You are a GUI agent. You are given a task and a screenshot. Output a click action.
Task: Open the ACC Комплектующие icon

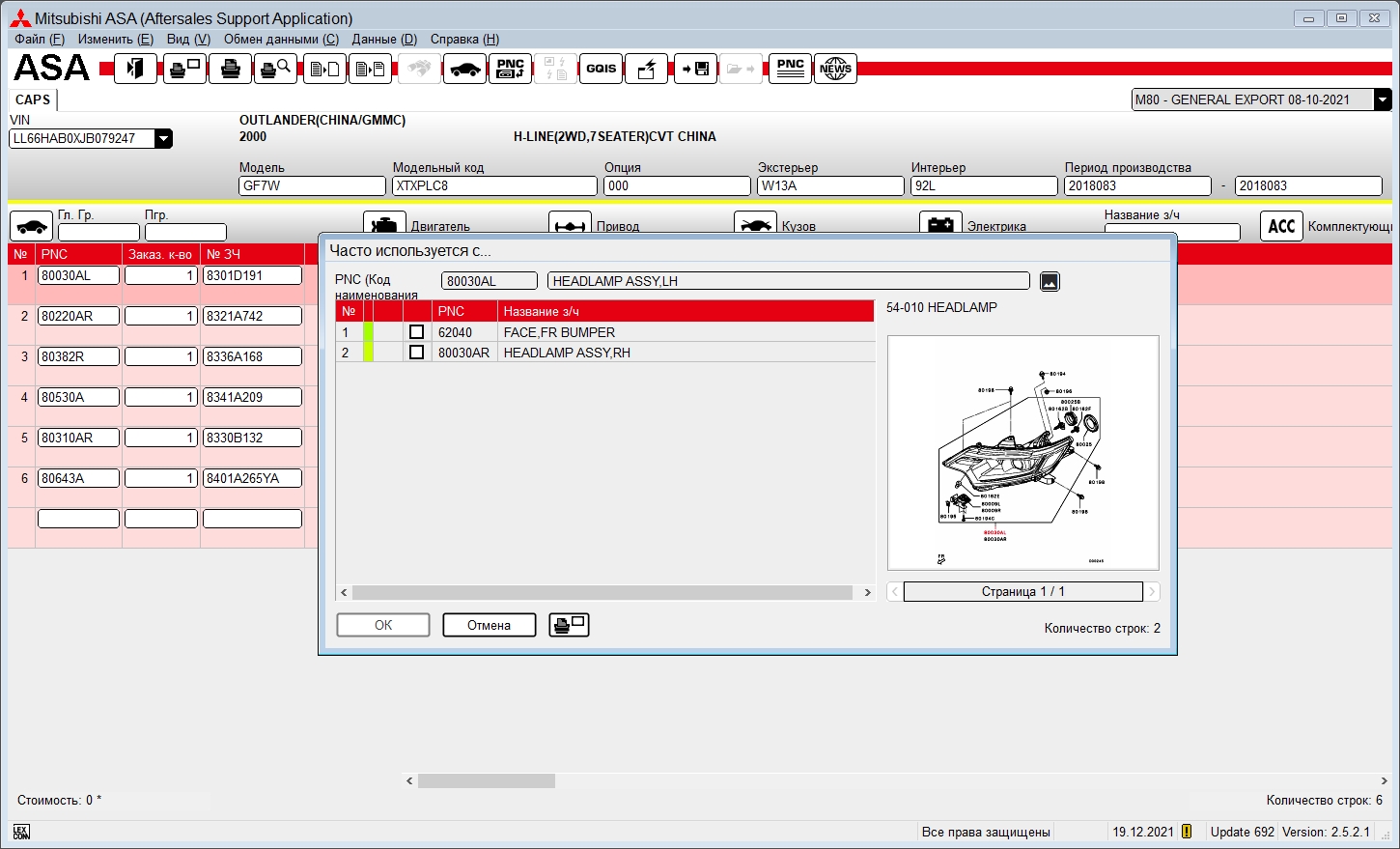[x=1281, y=226]
